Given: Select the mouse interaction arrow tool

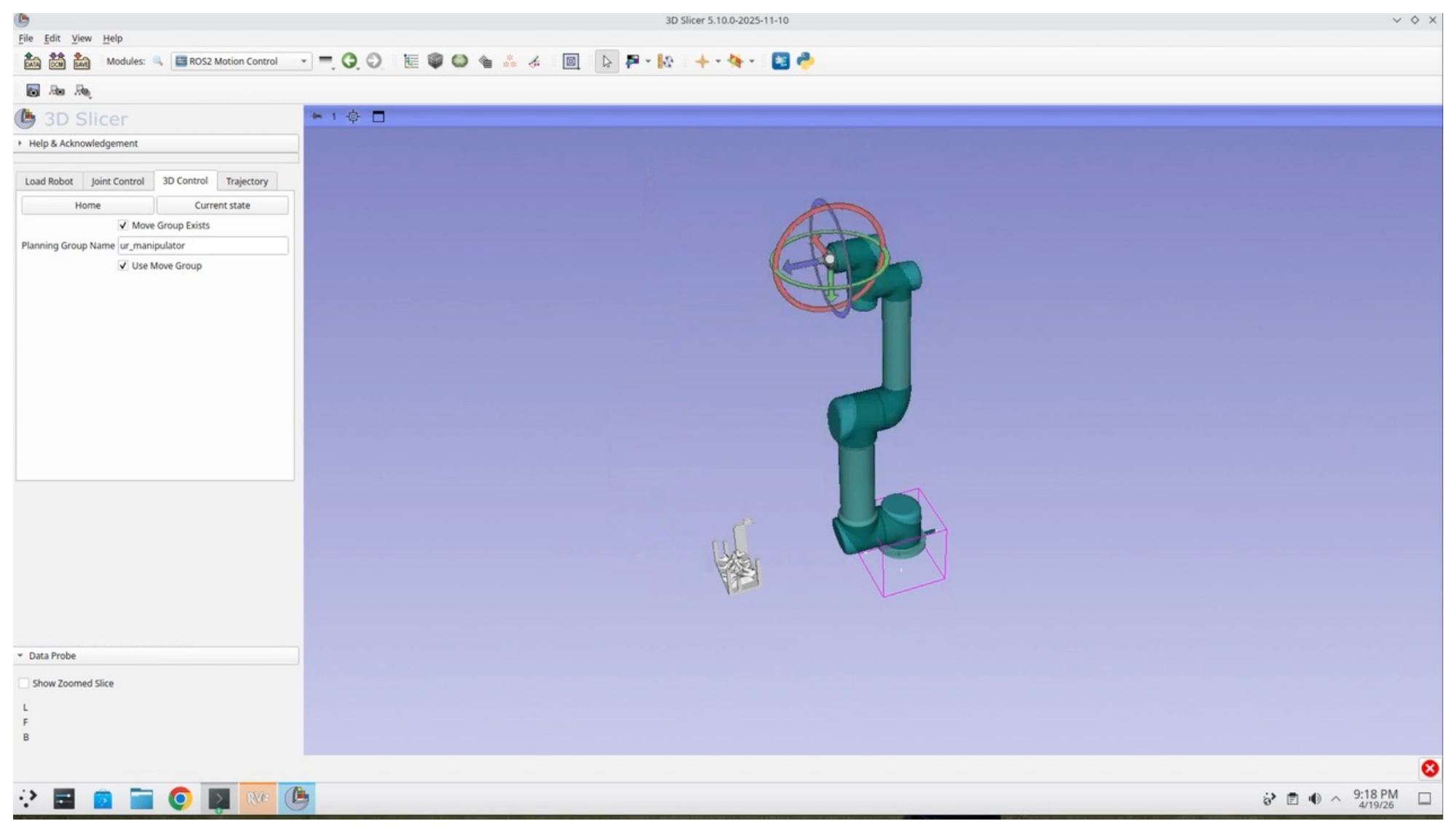Looking at the screenshot, I should tap(606, 62).
